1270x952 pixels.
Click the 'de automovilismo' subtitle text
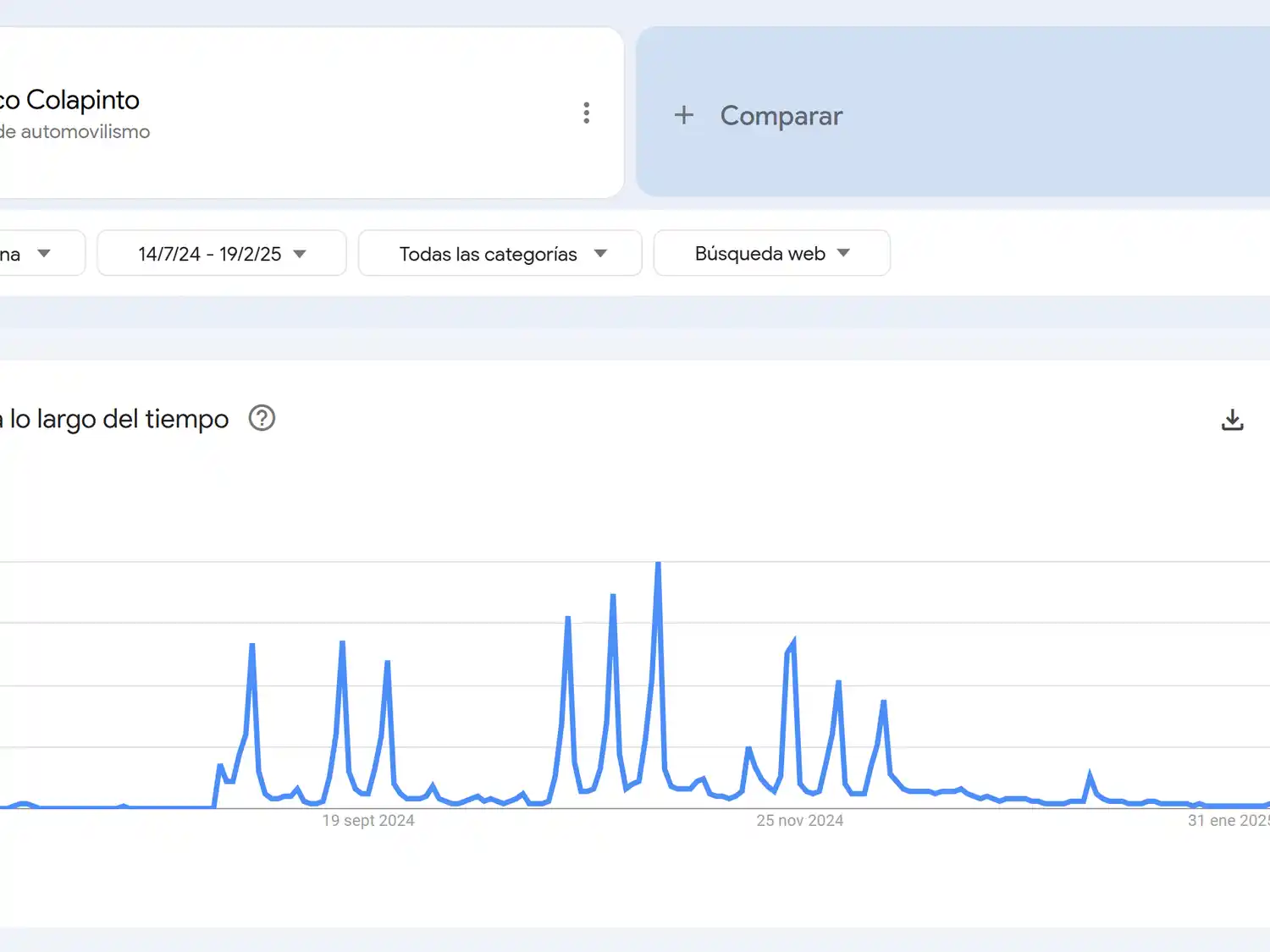click(x=76, y=132)
